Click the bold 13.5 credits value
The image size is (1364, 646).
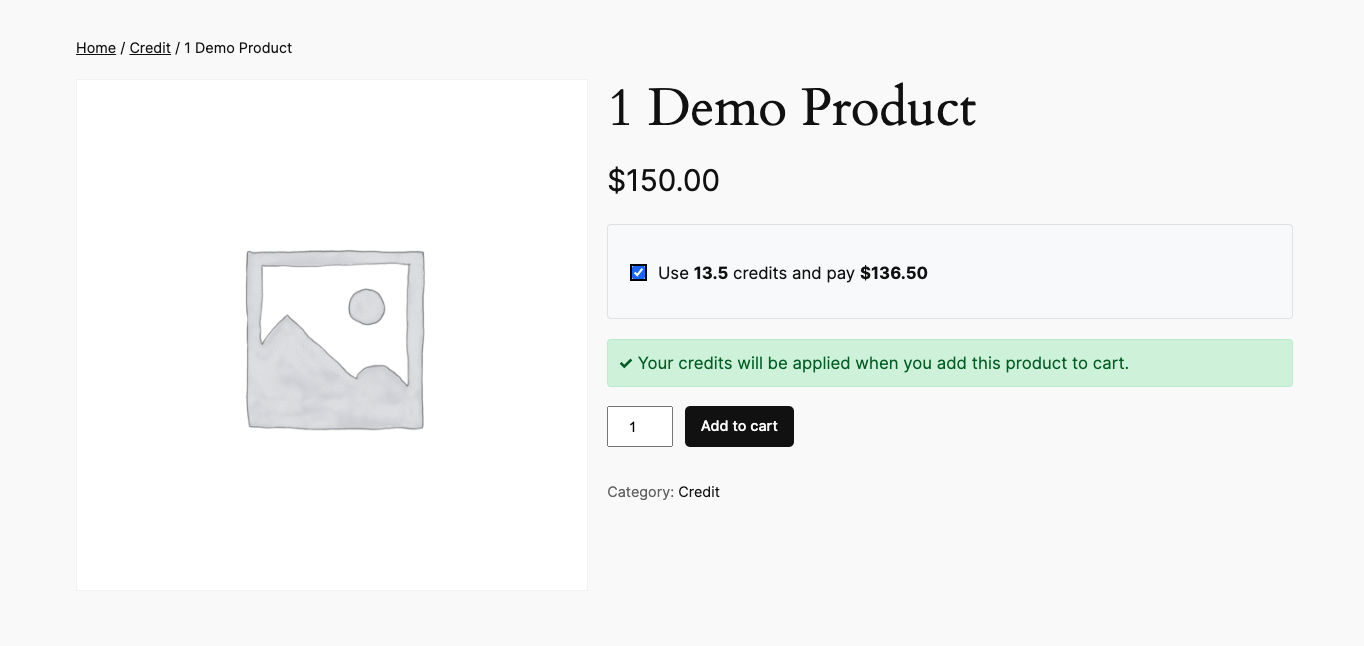(711, 273)
